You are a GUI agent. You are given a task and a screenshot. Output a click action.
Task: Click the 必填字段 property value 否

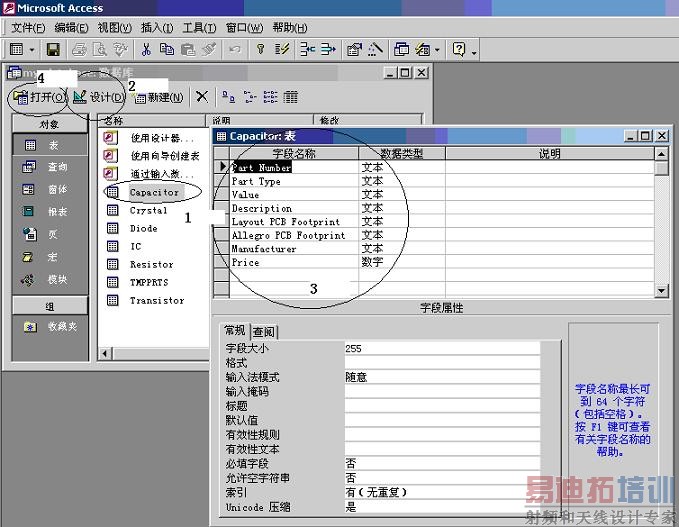click(442, 464)
